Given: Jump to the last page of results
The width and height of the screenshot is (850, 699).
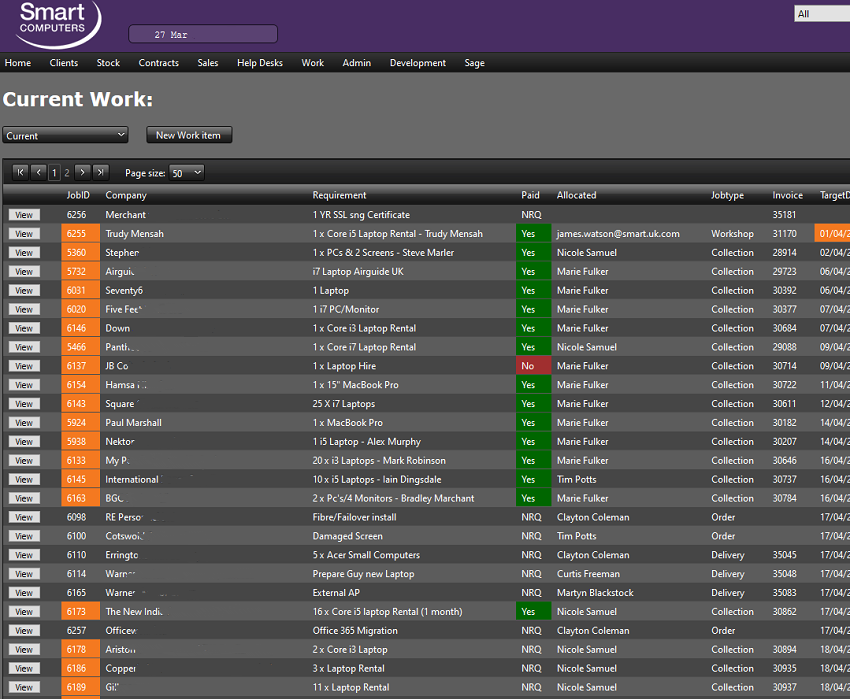Looking at the screenshot, I should coord(100,173).
